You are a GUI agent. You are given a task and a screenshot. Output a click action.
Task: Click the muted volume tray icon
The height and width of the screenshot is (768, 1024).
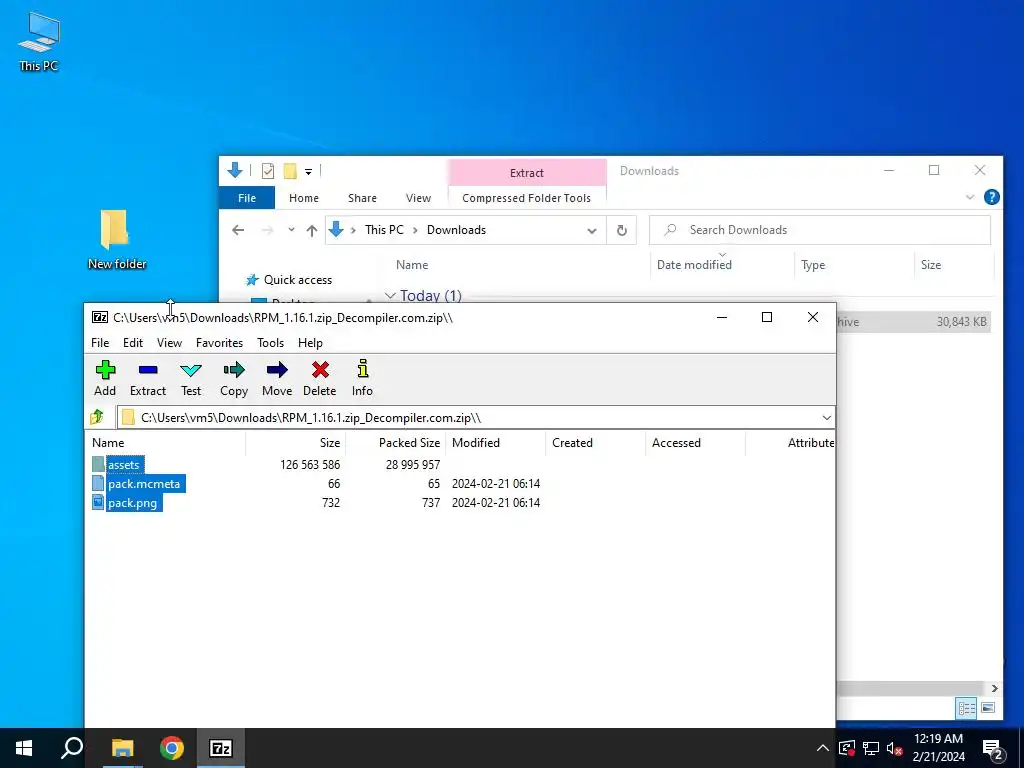click(894, 748)
